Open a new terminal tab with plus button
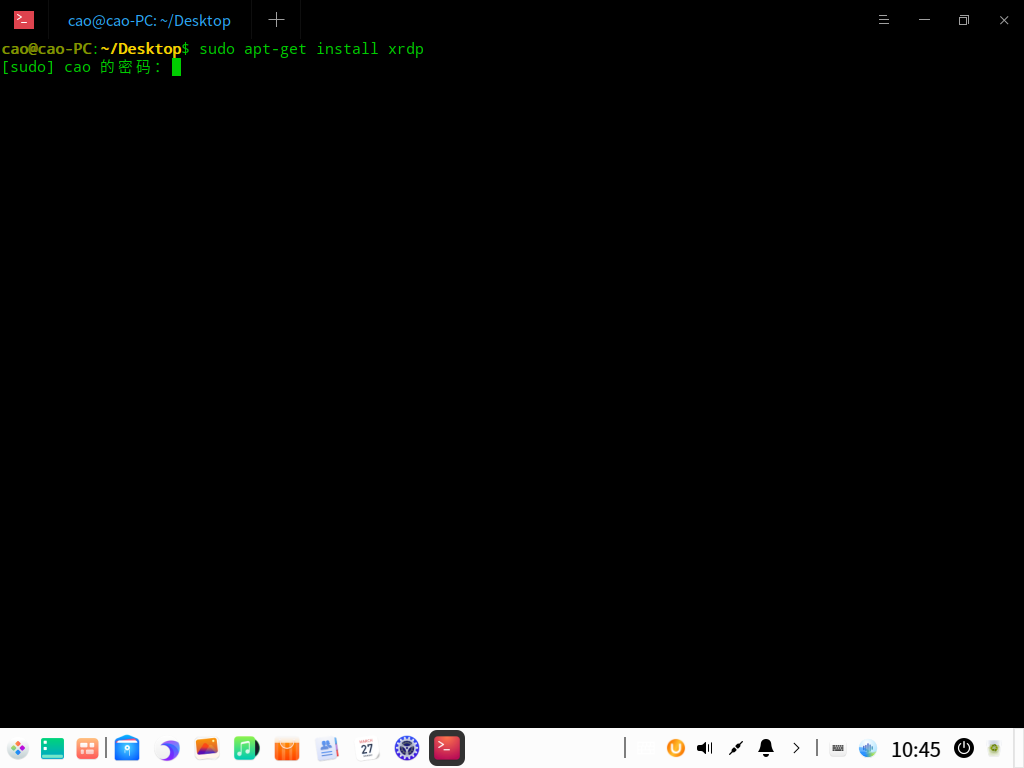 276,20
